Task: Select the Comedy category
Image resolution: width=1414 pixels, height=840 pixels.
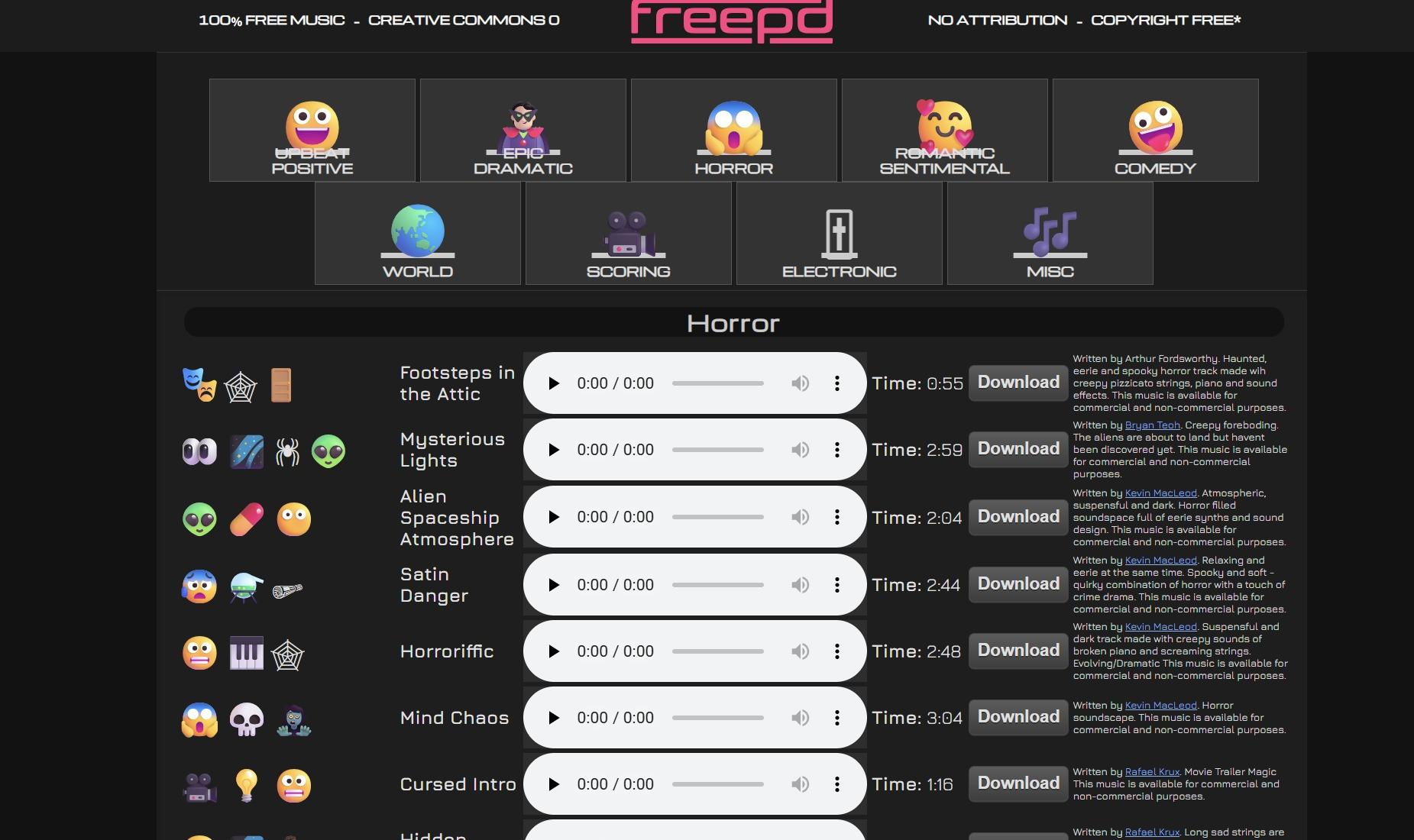Action: pyautogui.click(x=1155, y=130)
